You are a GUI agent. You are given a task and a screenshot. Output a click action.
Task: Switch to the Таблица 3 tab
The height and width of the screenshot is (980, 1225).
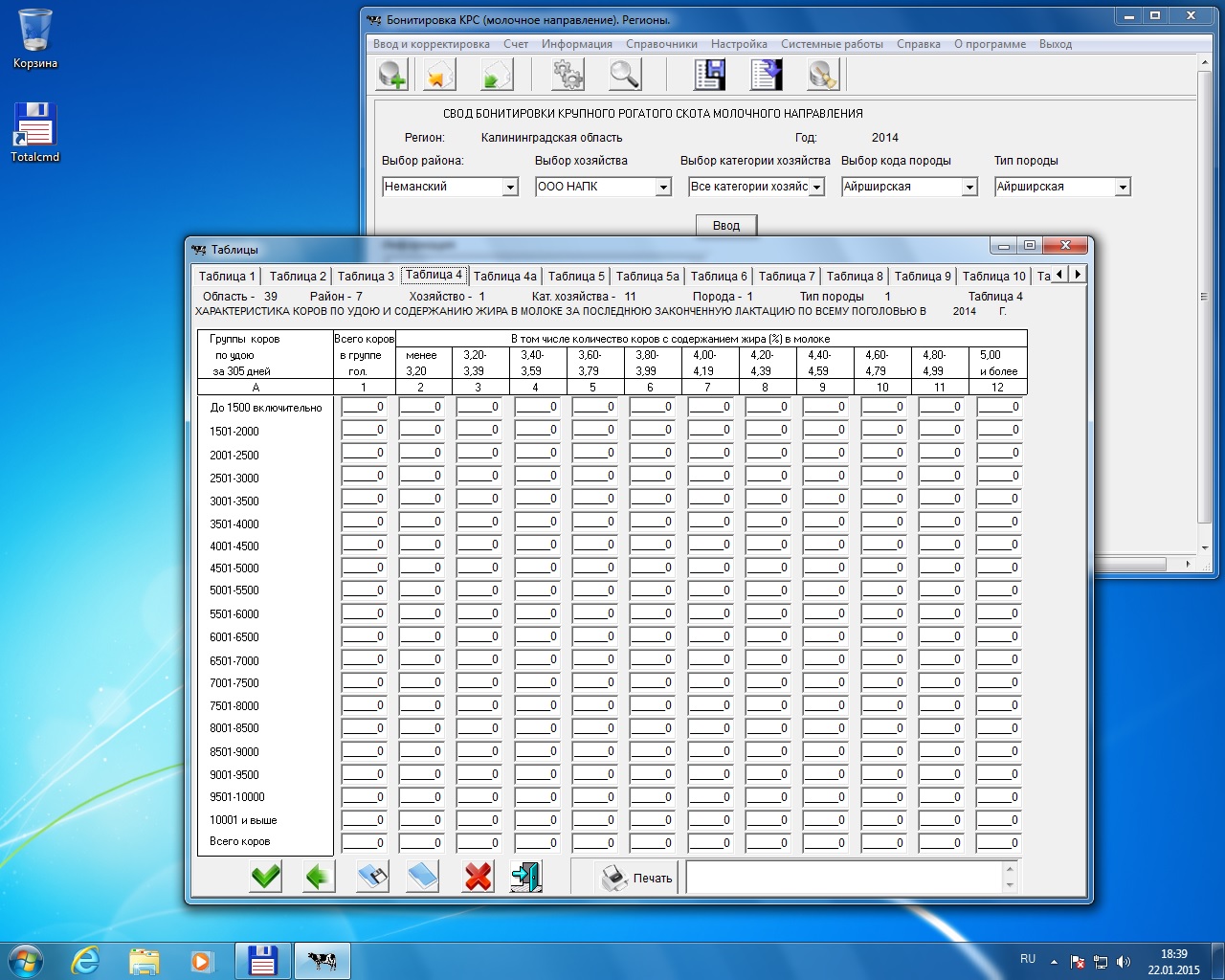tap(366, 276)
